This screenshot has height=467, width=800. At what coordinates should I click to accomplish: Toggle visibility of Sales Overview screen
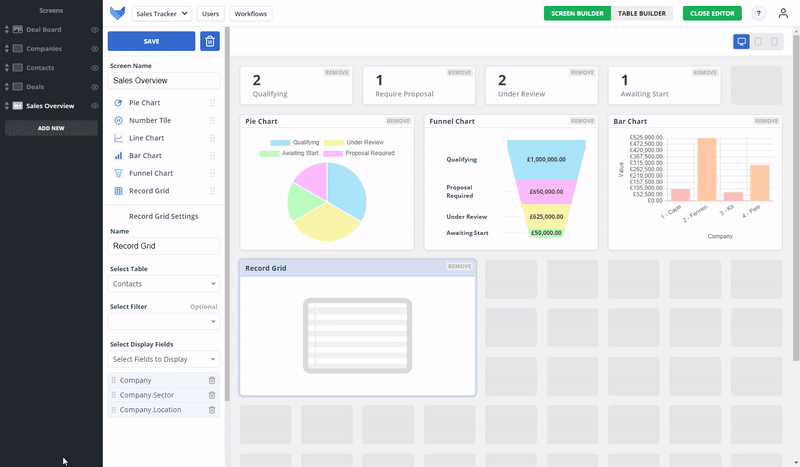coord(94,106)
